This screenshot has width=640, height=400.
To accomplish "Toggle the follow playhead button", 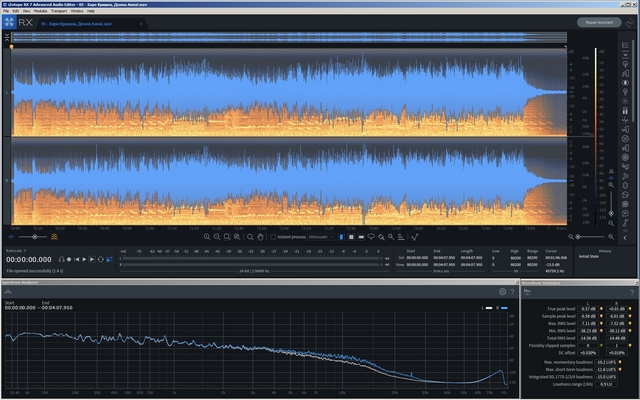I will 109,260.
